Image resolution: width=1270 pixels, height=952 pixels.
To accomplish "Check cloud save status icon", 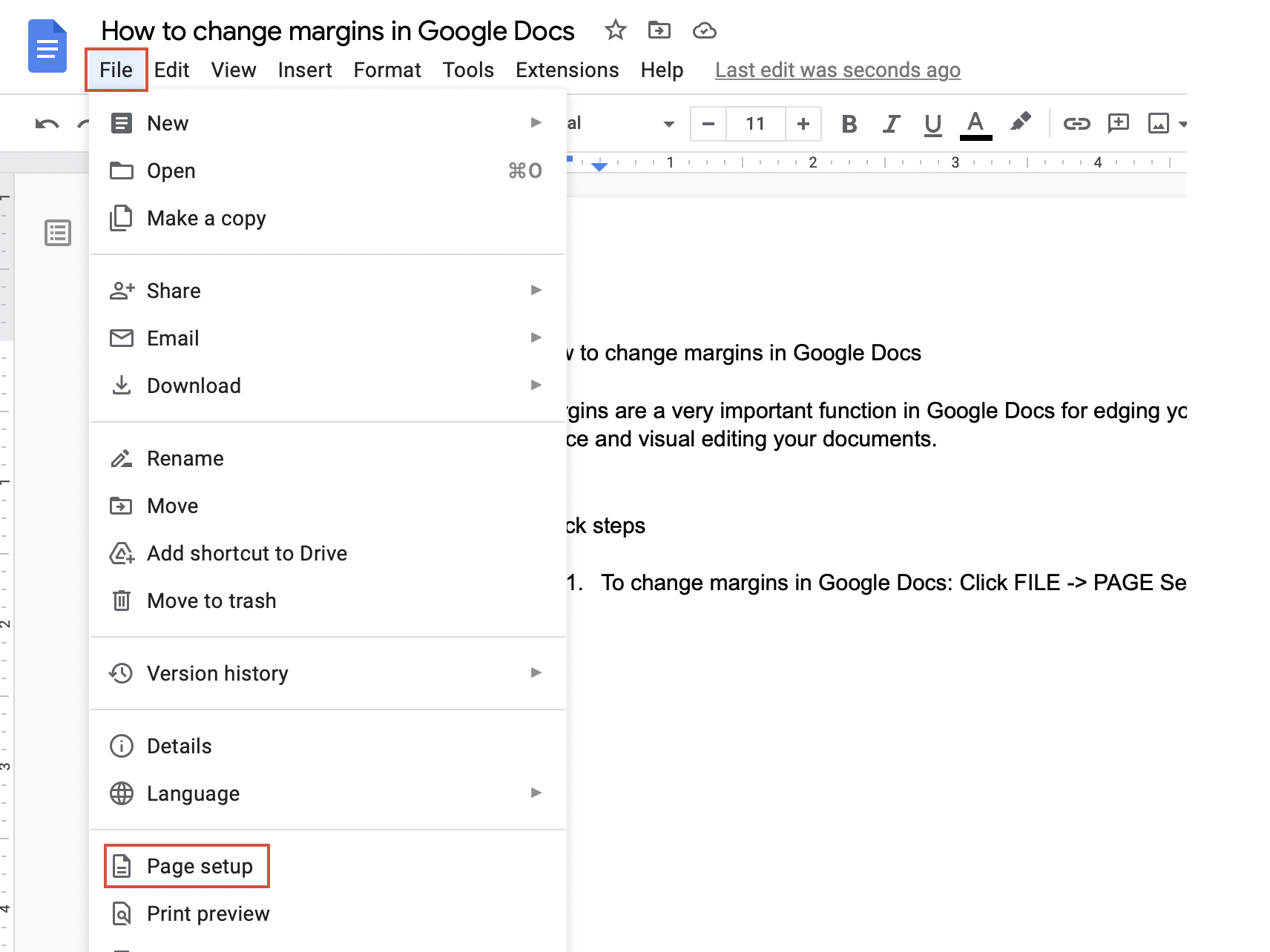I will (x=704, y=30).
